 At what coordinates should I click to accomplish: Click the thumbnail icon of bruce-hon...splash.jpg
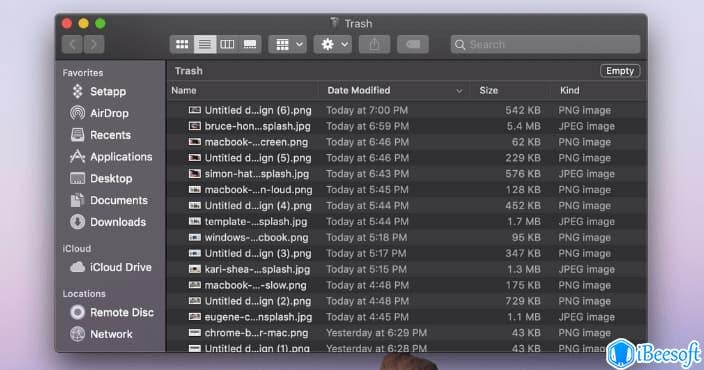[x=195, y=126]
